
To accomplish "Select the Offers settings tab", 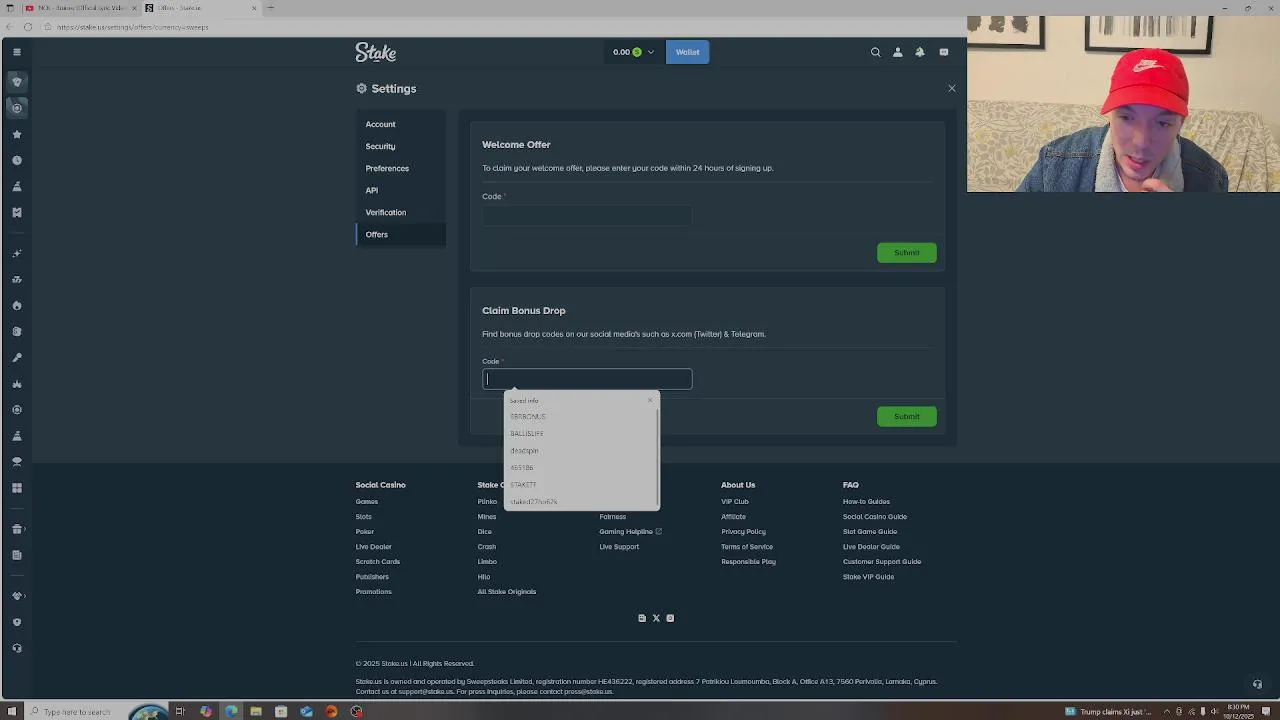I will point(400,234).
